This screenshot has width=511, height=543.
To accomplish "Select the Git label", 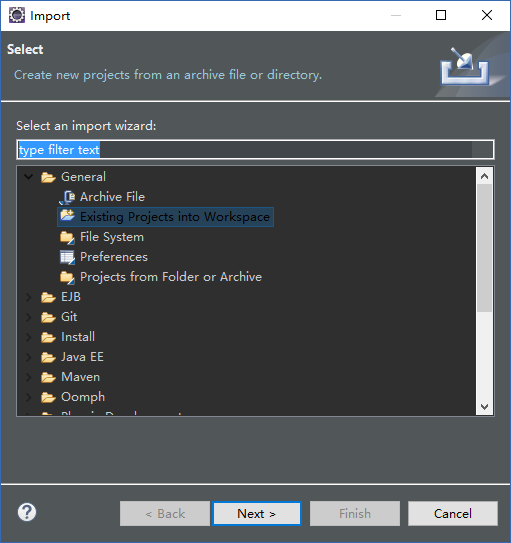I will click(69, 317).
